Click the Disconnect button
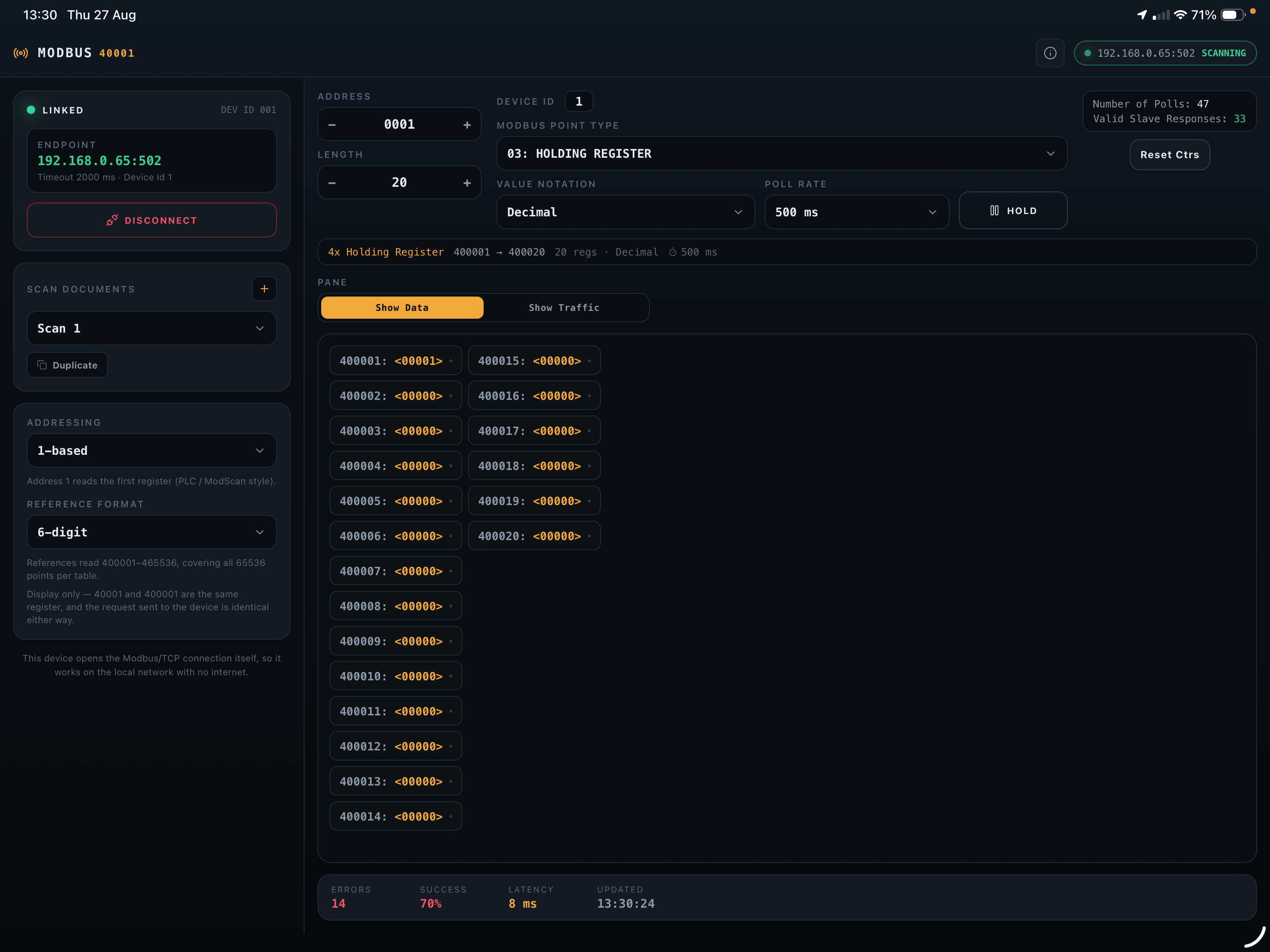This screenshot has width=1270, height=952. (151, 220)
